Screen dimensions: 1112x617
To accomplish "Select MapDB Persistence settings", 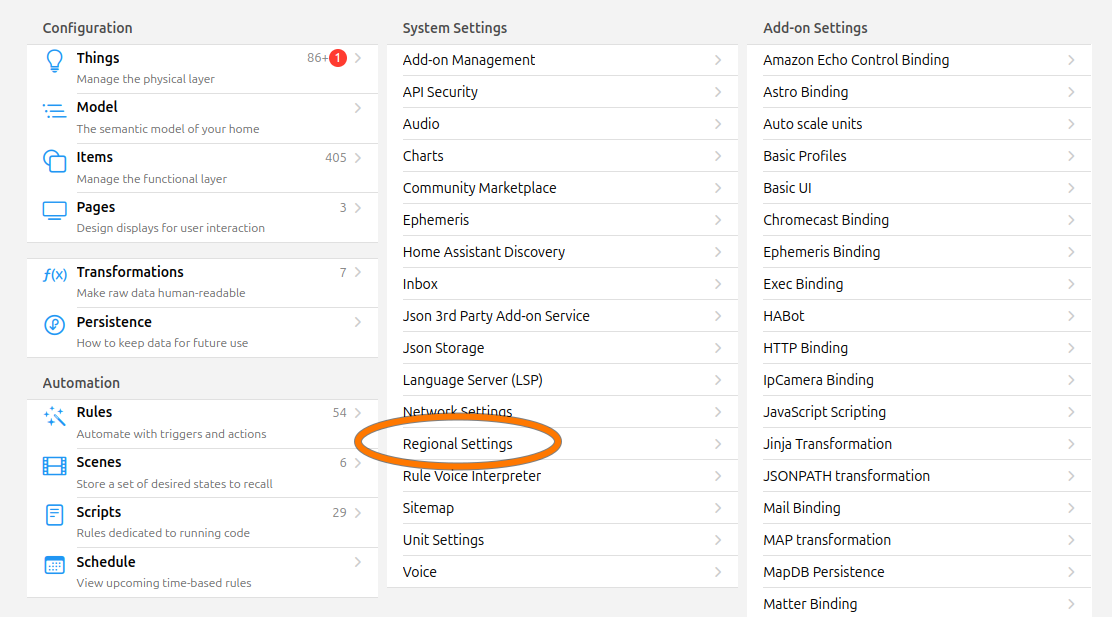I will pyautogui.click(x=919, y=572).
